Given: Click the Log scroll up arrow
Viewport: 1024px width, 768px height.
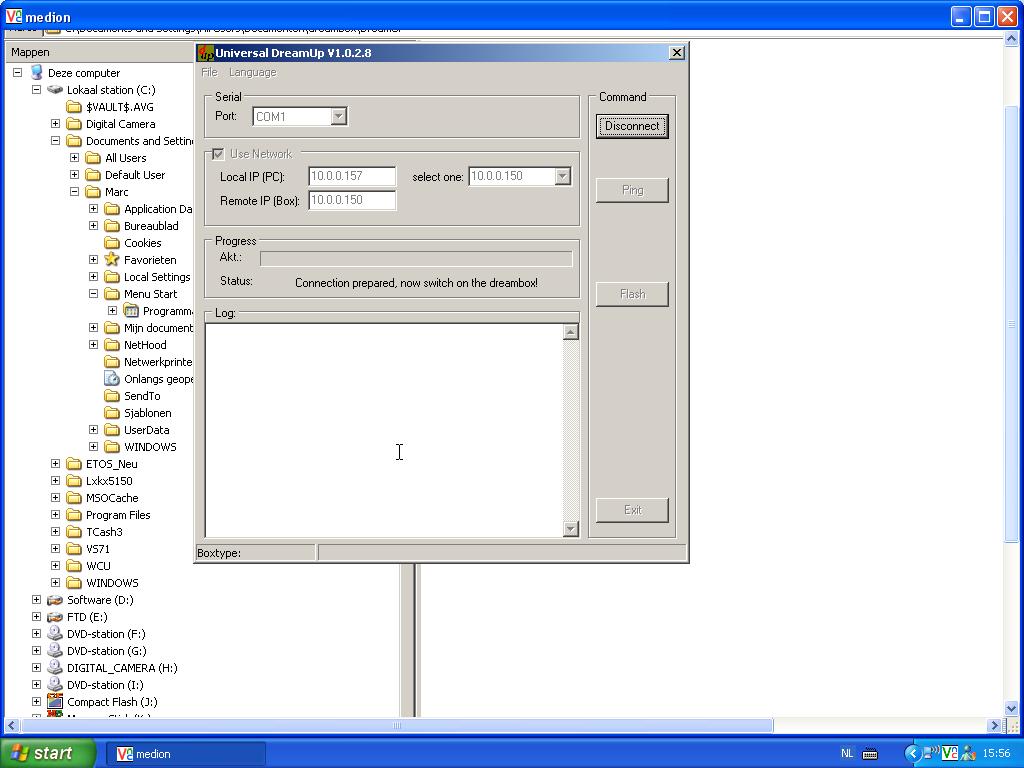Looking at the screenshot, I should [570, 332].
